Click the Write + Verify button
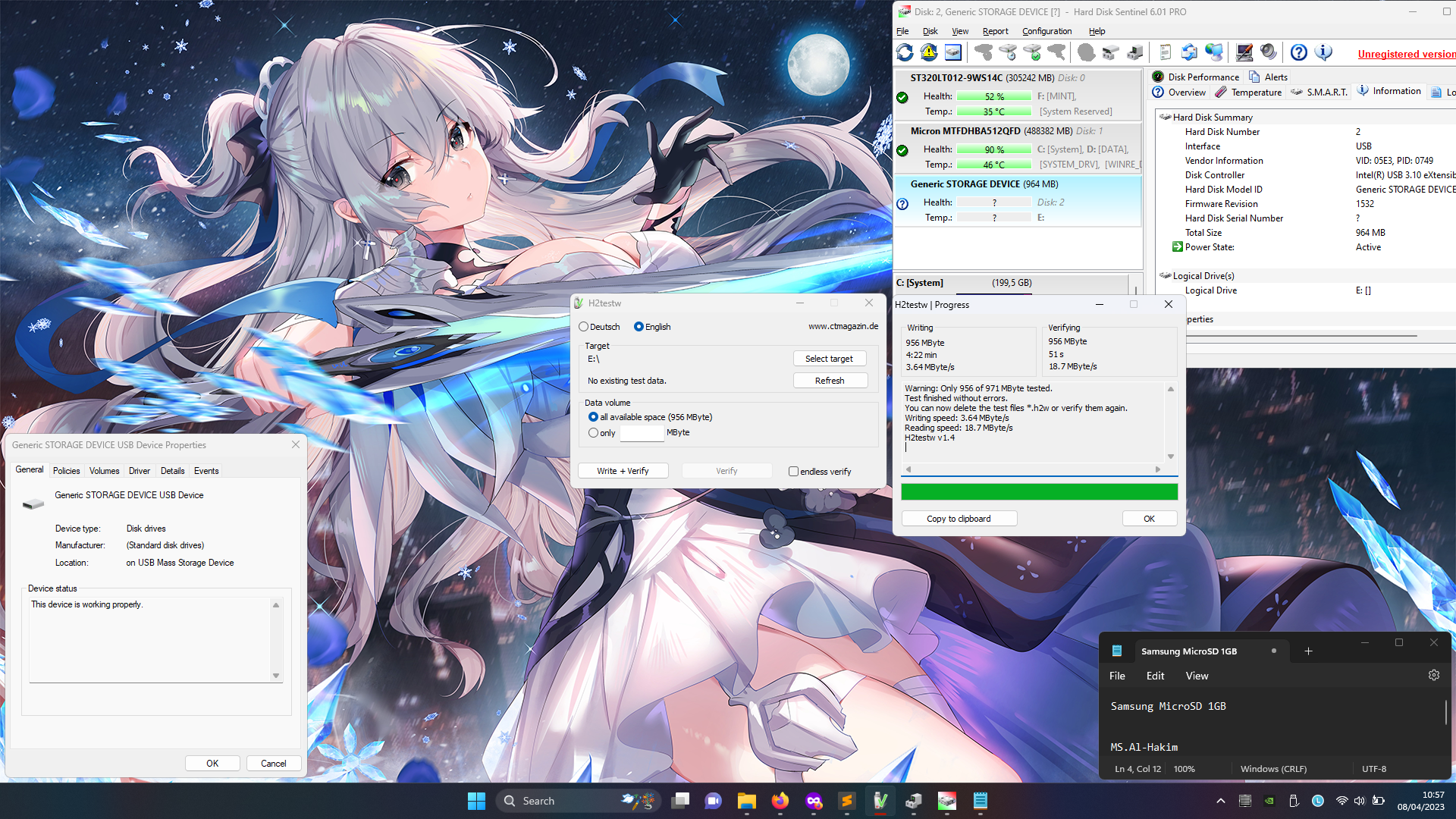This screenshot has width=1456, height=819. 623,471
